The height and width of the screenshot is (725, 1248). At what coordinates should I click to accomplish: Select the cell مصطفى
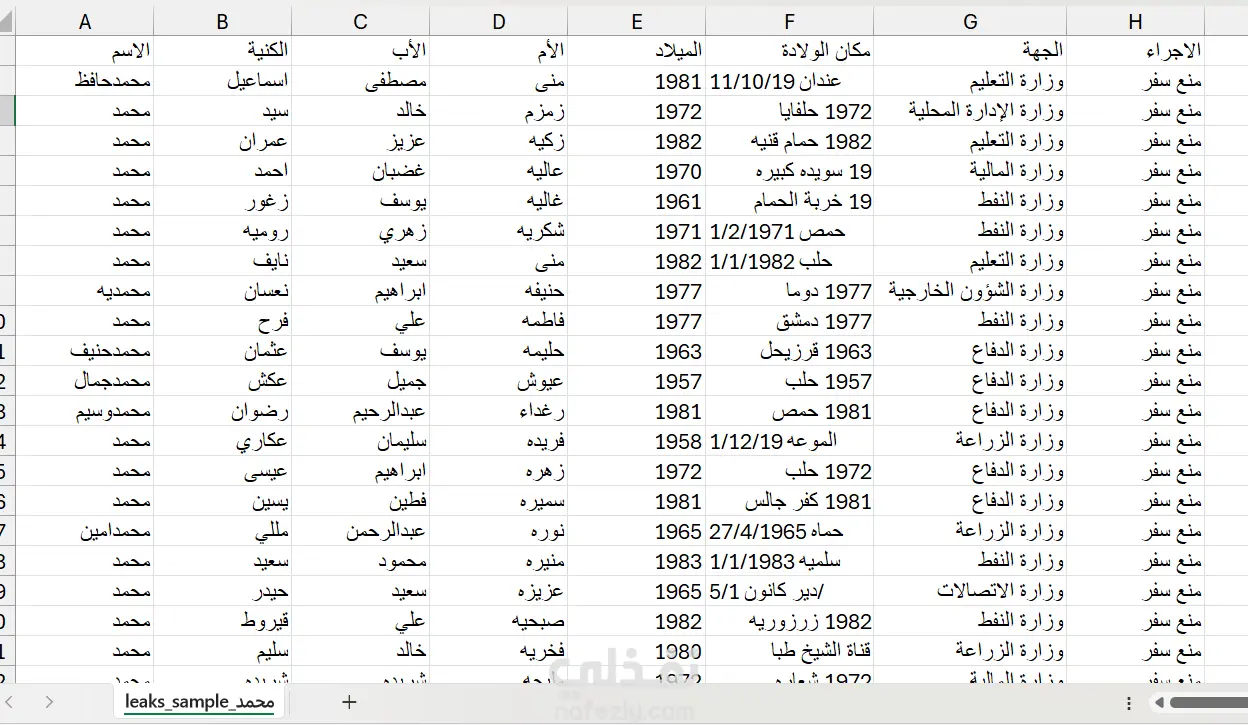[361, 81]
